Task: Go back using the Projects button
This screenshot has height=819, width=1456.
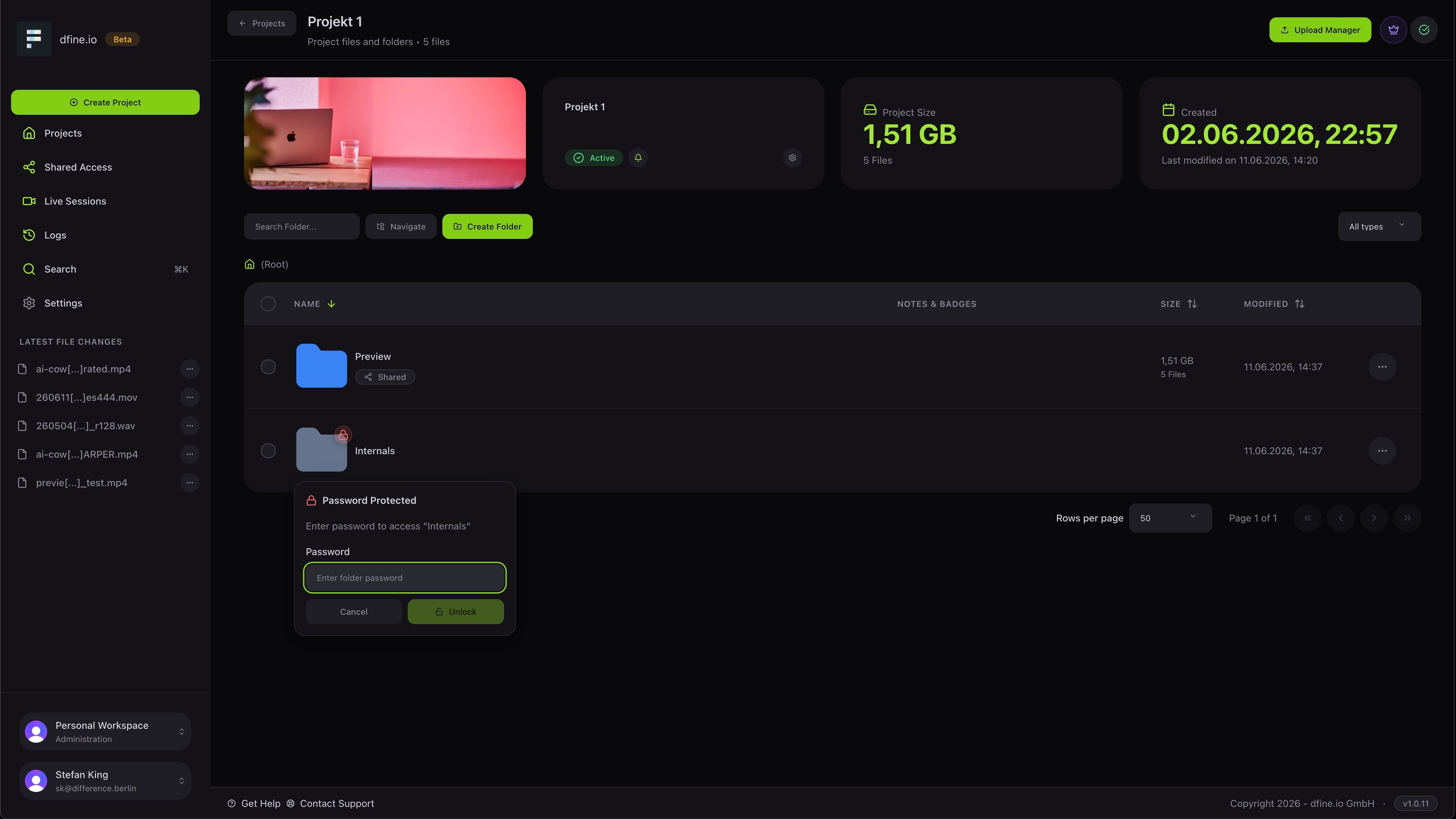Action: [x=262, y=23]
